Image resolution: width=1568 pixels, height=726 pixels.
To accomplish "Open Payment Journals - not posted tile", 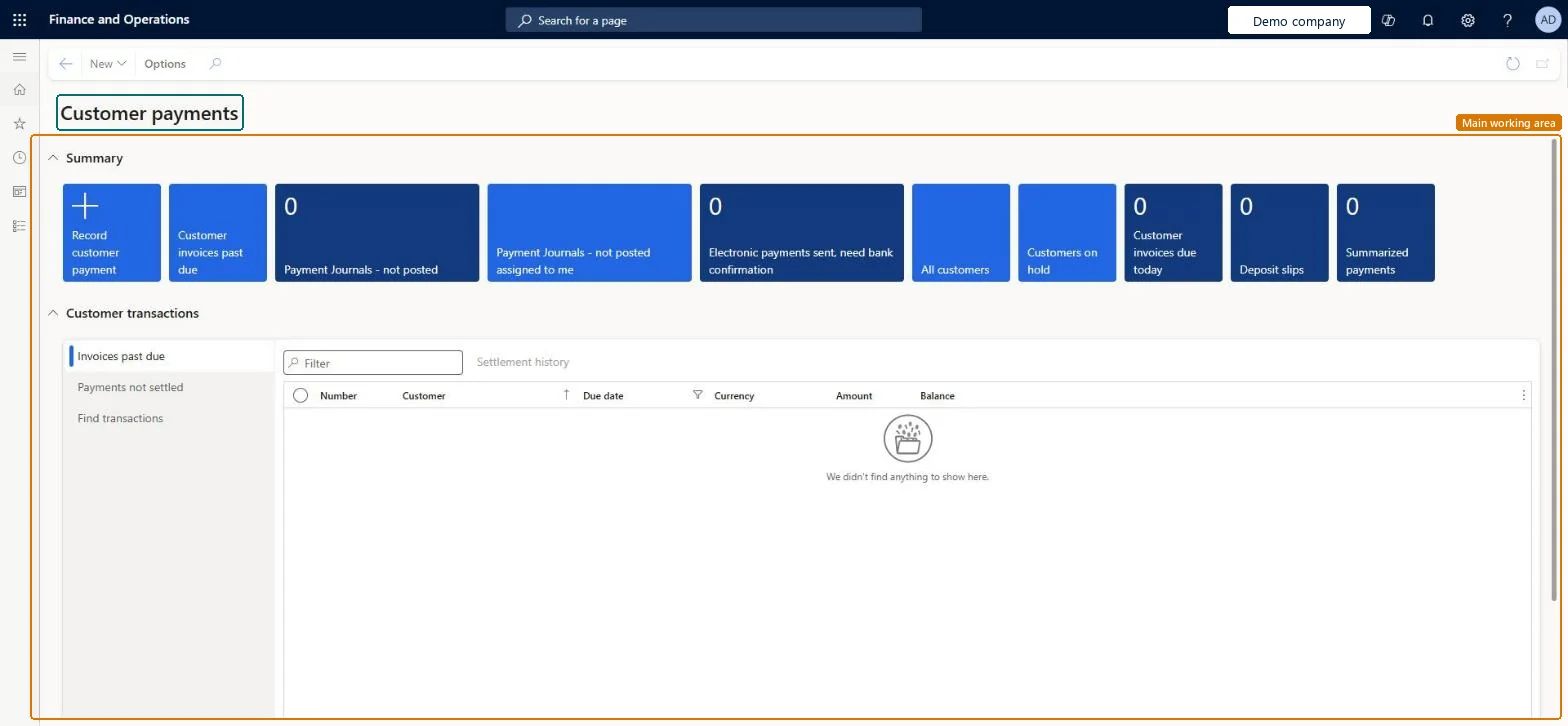I will pyautogui.click(x=377, y=233).
